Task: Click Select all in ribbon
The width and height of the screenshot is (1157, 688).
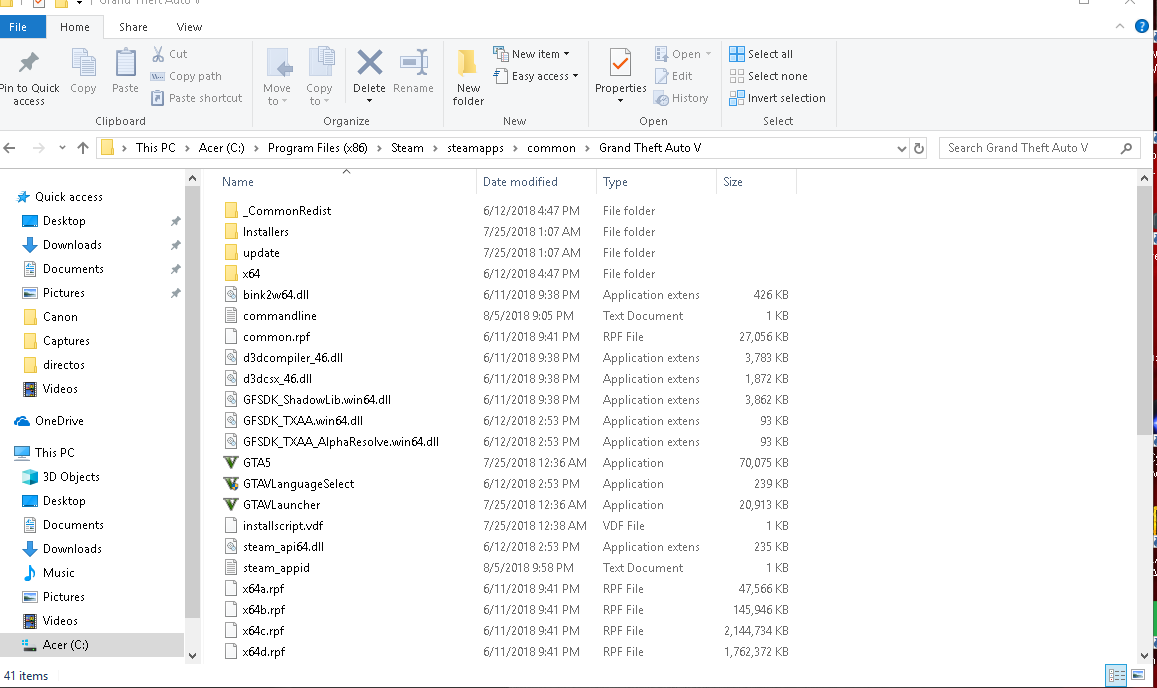Action: pyautogui.click(x=761, y=54)
